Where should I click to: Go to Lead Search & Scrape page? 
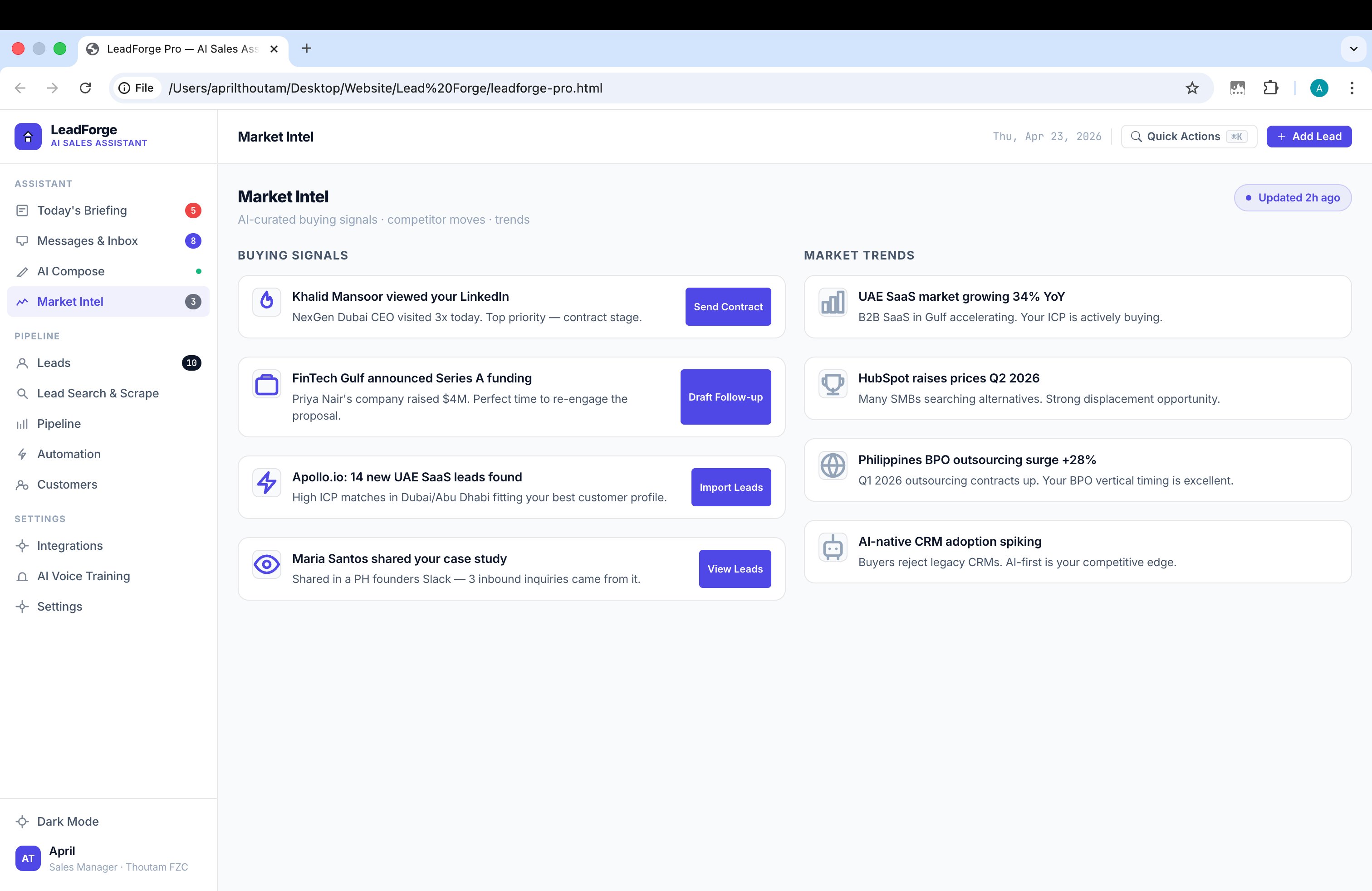click(x=98, y=393)
